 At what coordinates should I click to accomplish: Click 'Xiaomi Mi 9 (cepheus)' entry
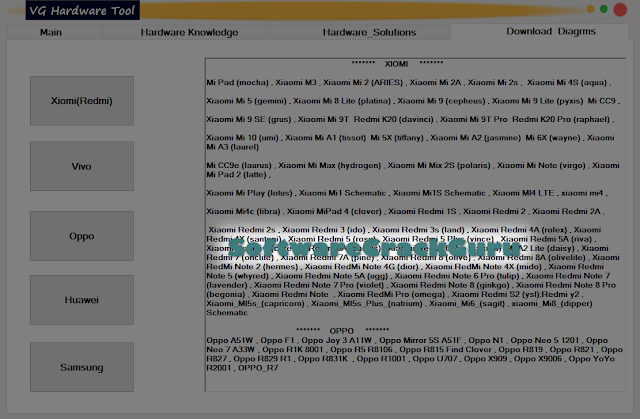coord(441,101)
